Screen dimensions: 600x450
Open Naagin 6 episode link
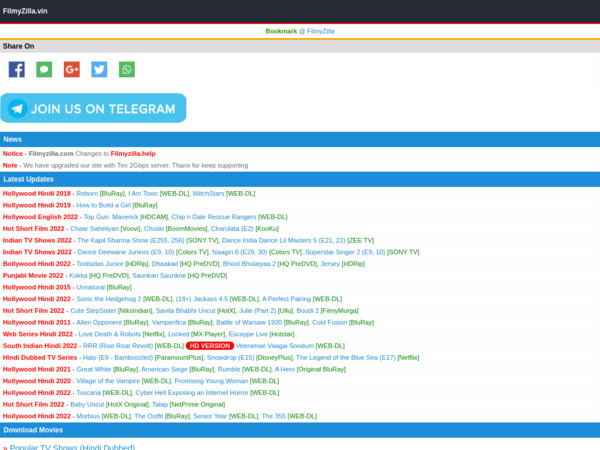click(240, 252)
